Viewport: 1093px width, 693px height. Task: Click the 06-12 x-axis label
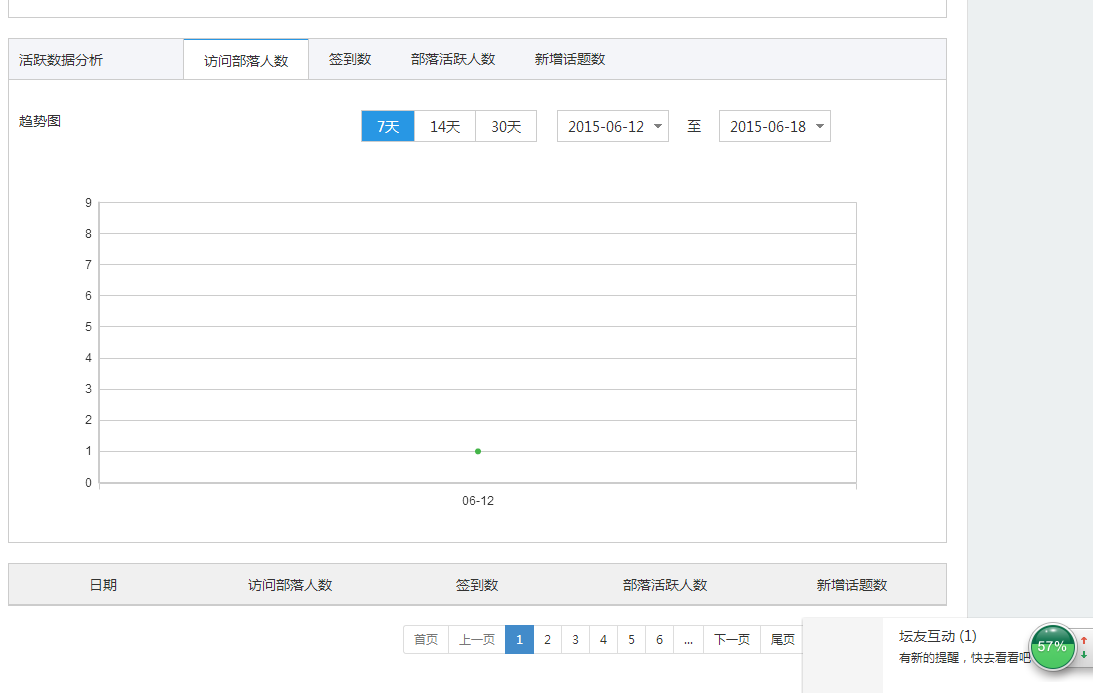pos(477,501)
